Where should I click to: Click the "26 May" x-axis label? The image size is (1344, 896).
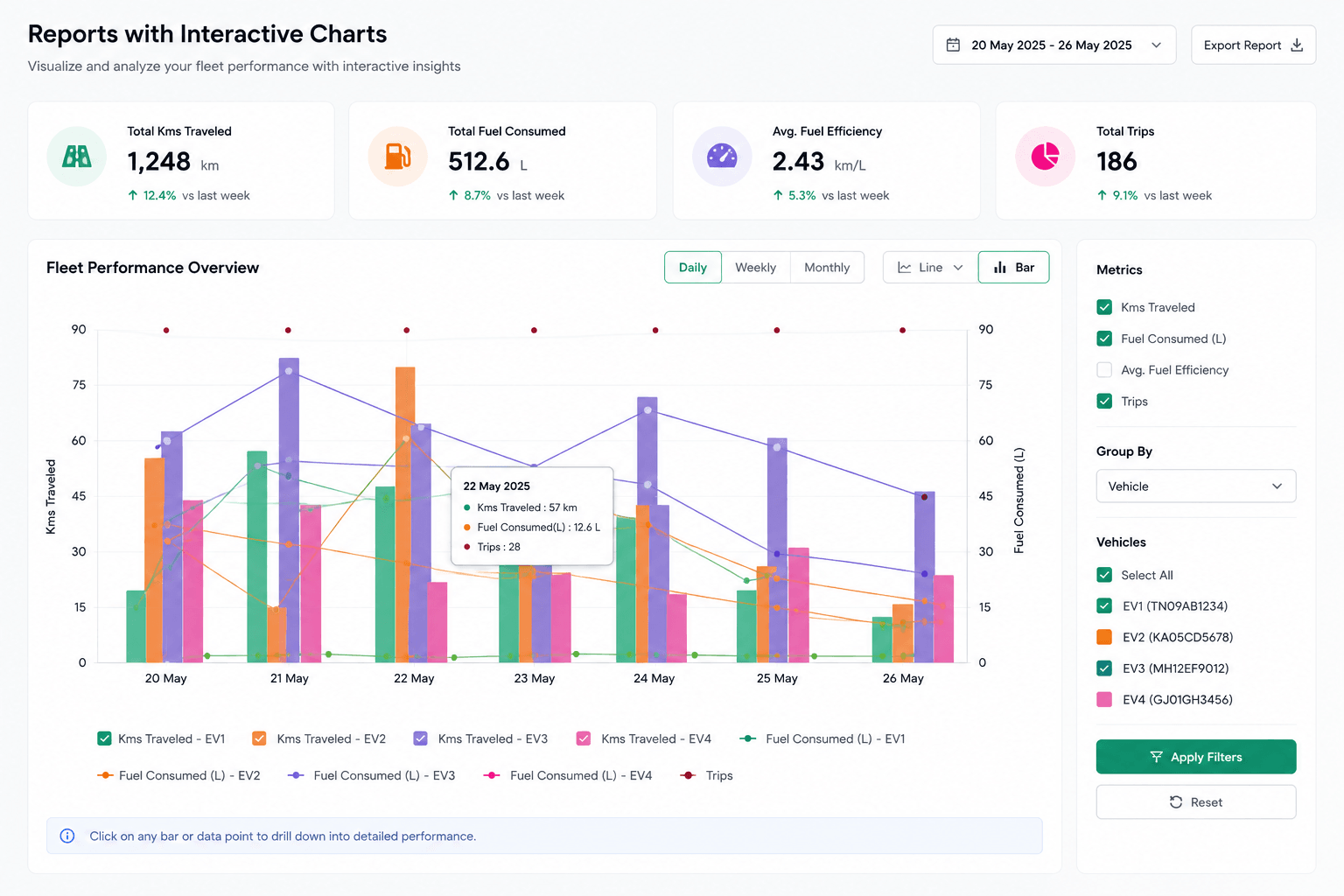tap(903, 678)
